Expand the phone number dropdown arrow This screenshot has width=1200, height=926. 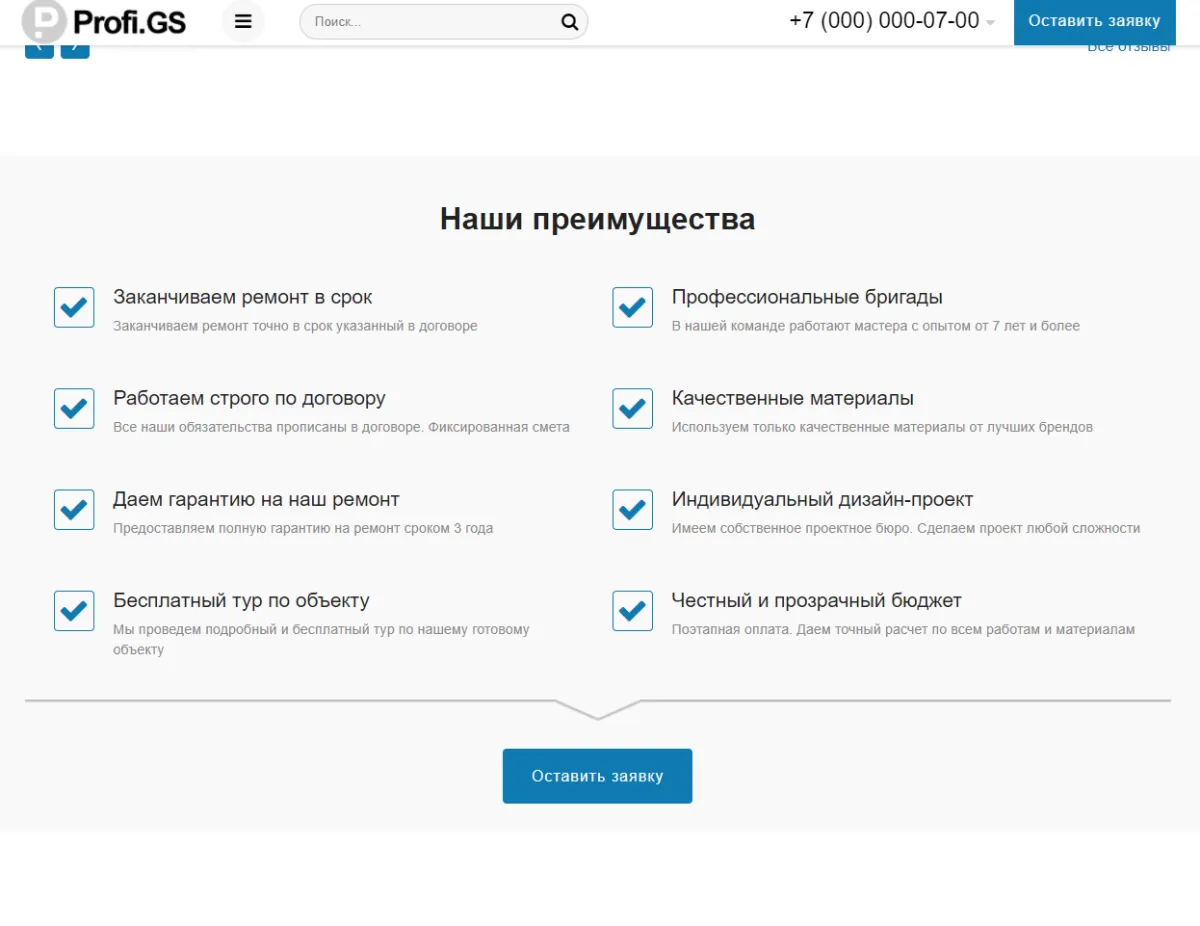[x=990, y=24]
